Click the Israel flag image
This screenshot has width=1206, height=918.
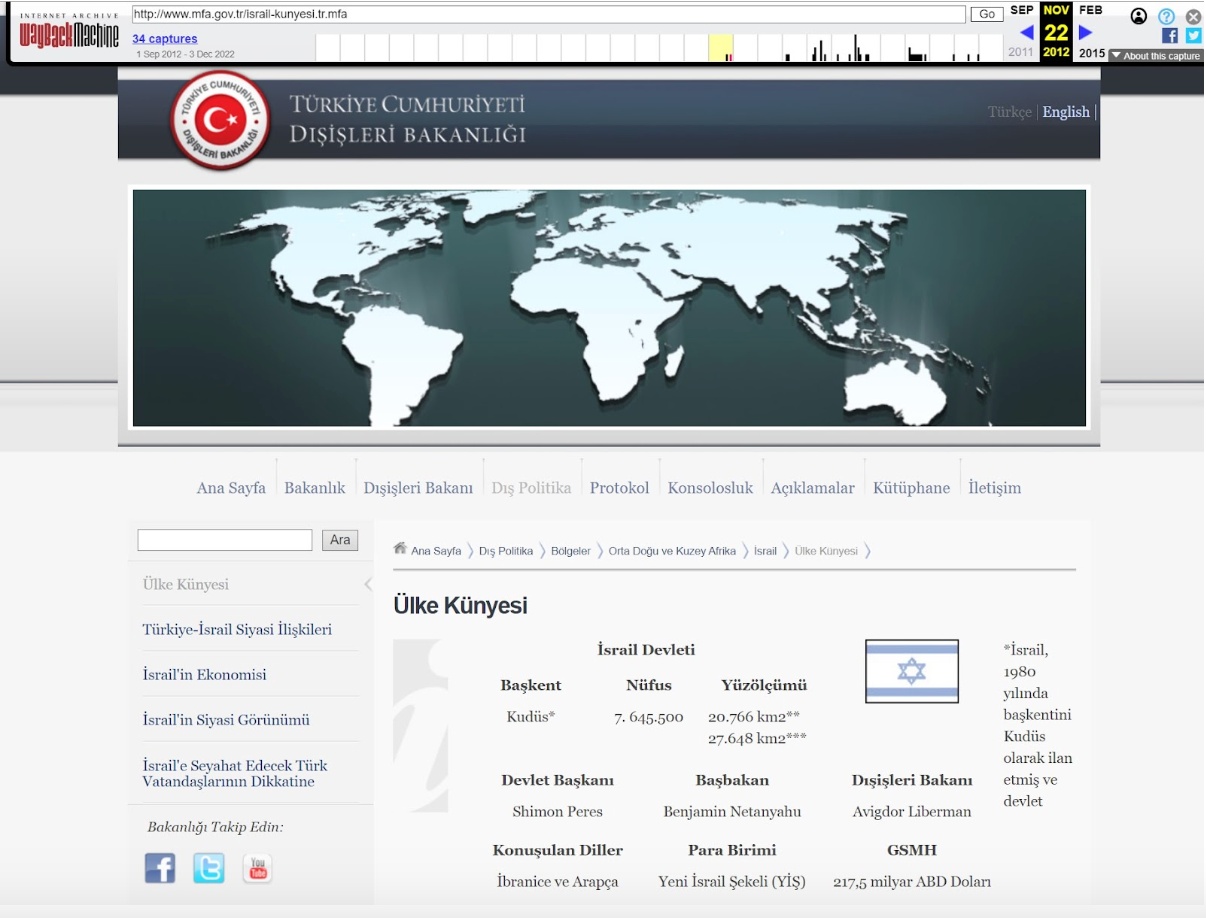(x=912, y=671)
